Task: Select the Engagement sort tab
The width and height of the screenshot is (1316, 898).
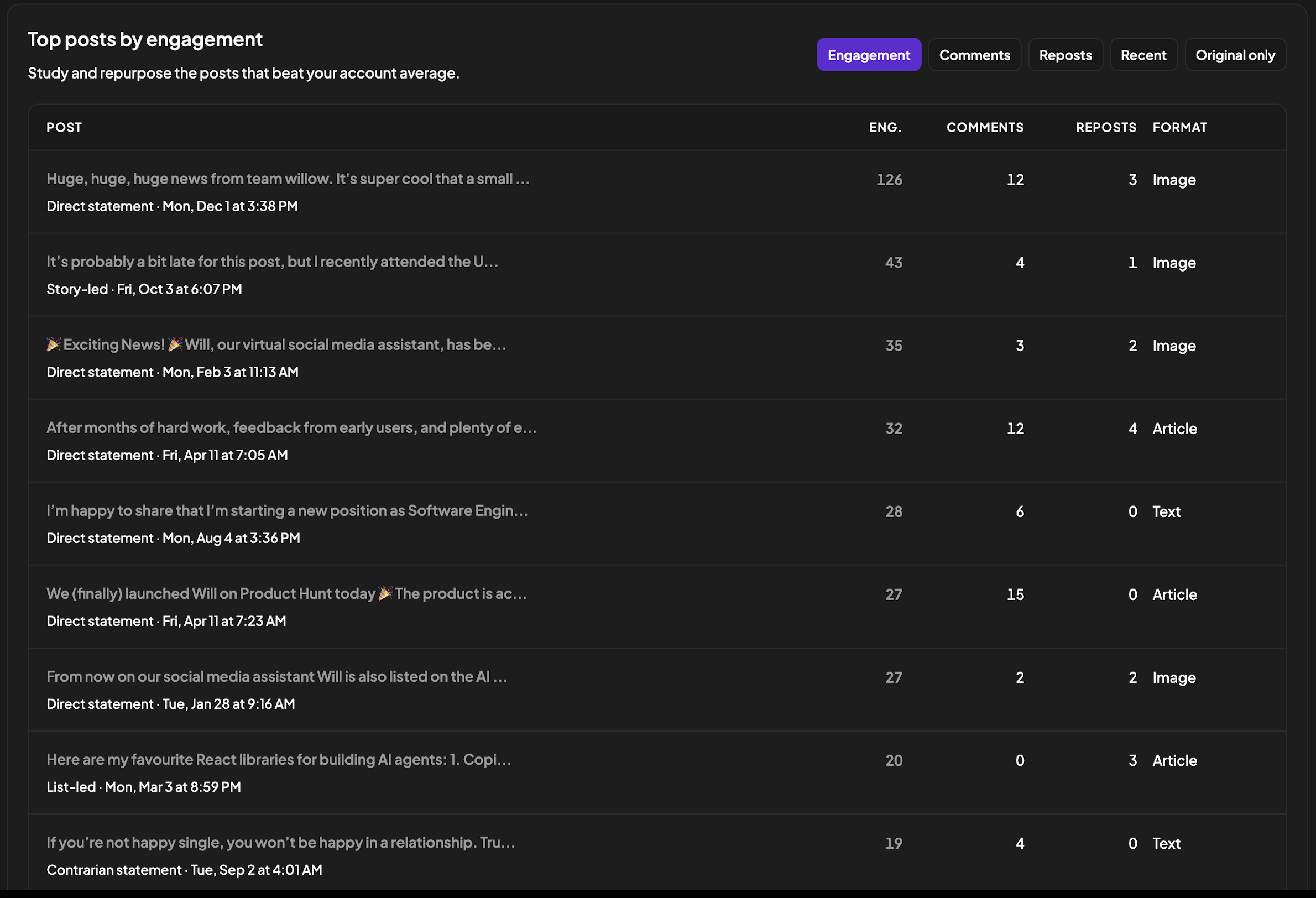Action: tap(869, 55)
